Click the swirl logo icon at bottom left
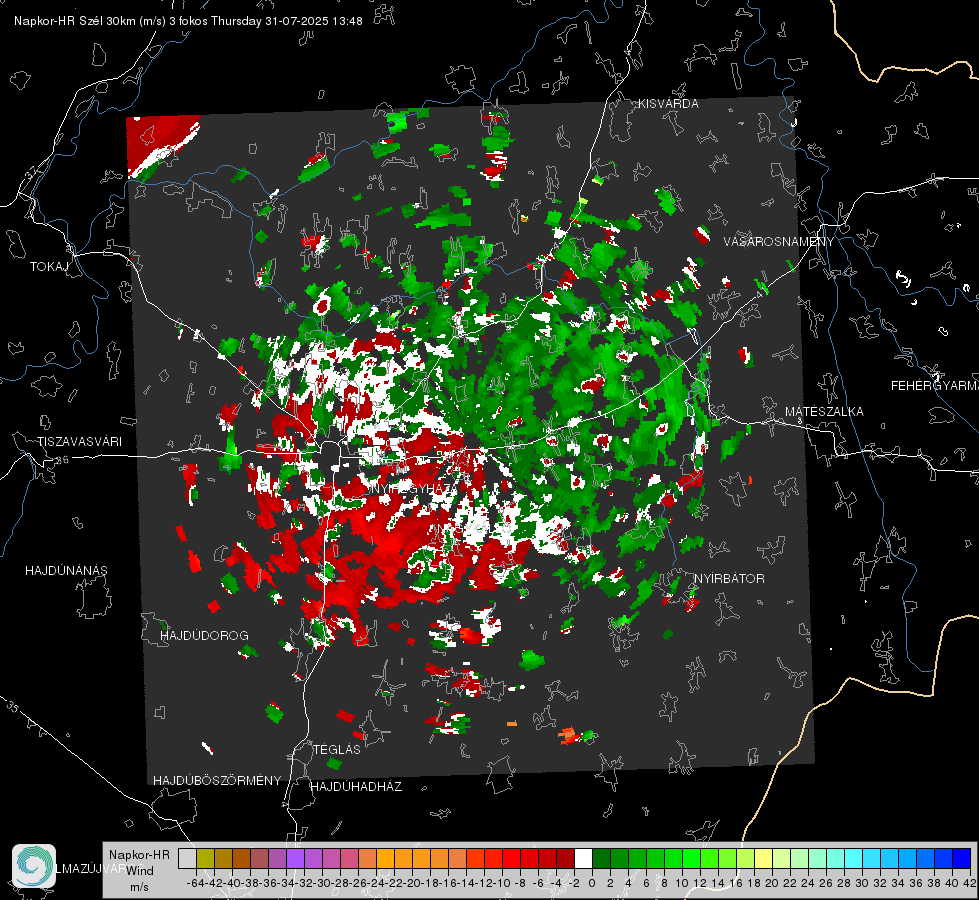979x900 pixels. [x=34, y=866]
